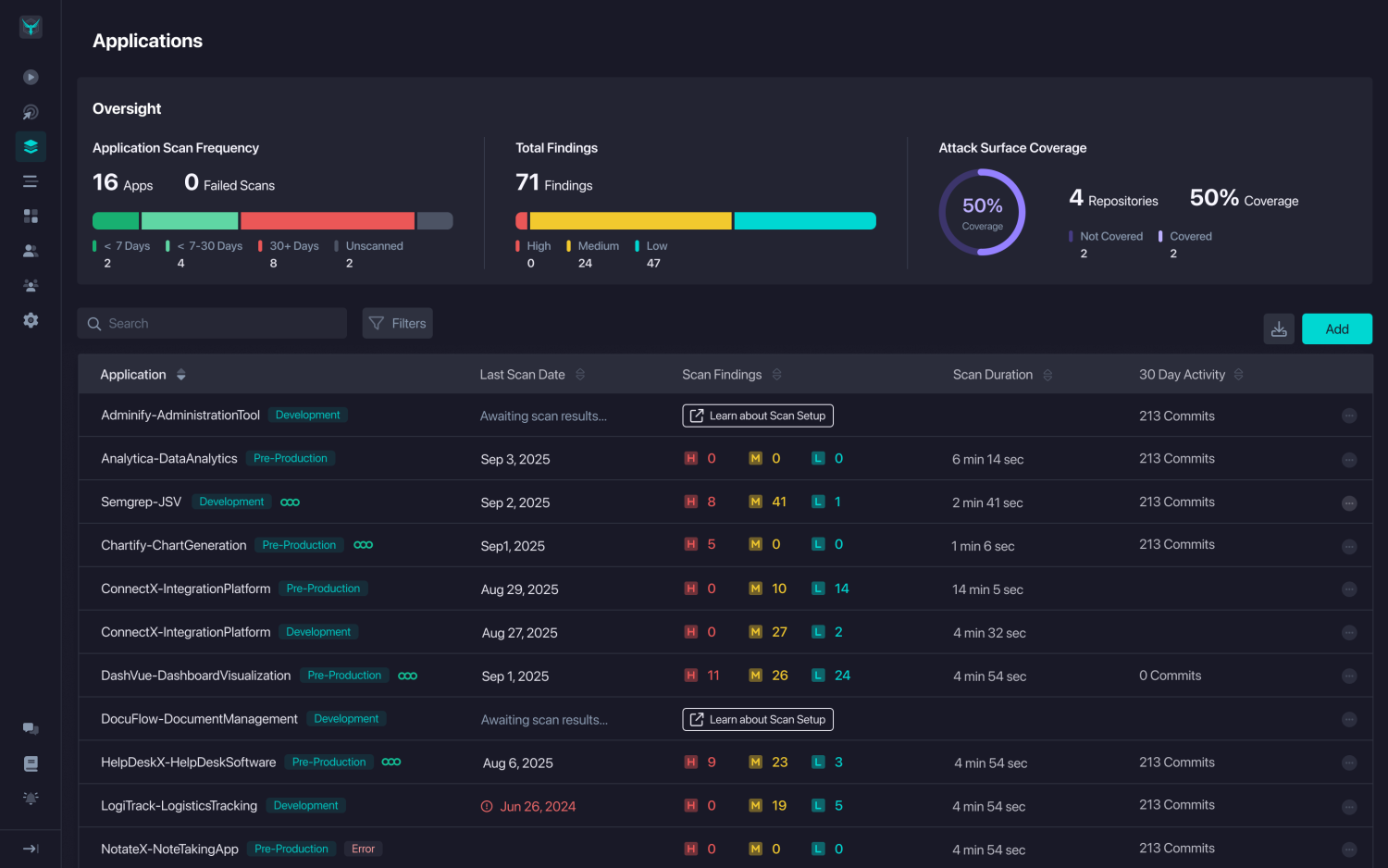Click the yellow Medium findings bar segment
The image size is (1388, 868).
630,221
